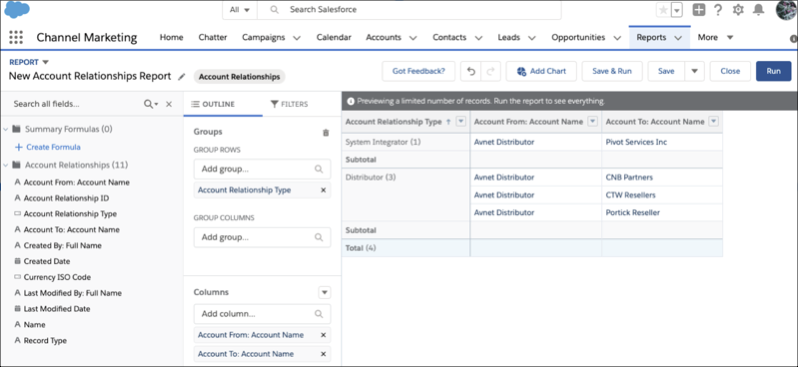Screen dimensions: 798x367
Task: Select the Currency ISO Code field
Action: 57,277
